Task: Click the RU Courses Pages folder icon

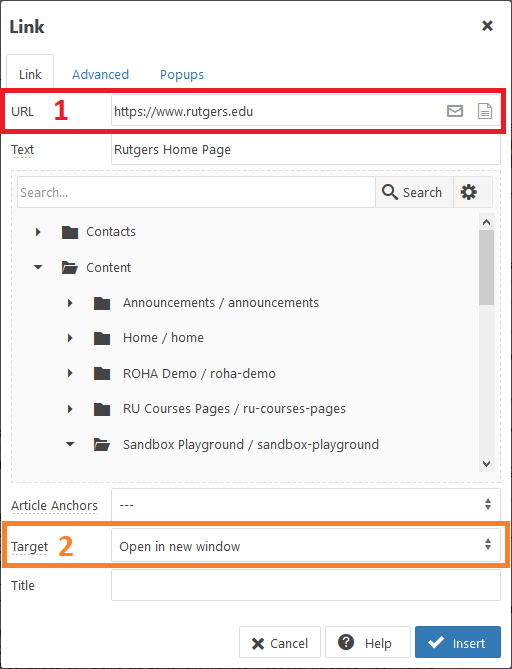Action: [x=102, y=409]
